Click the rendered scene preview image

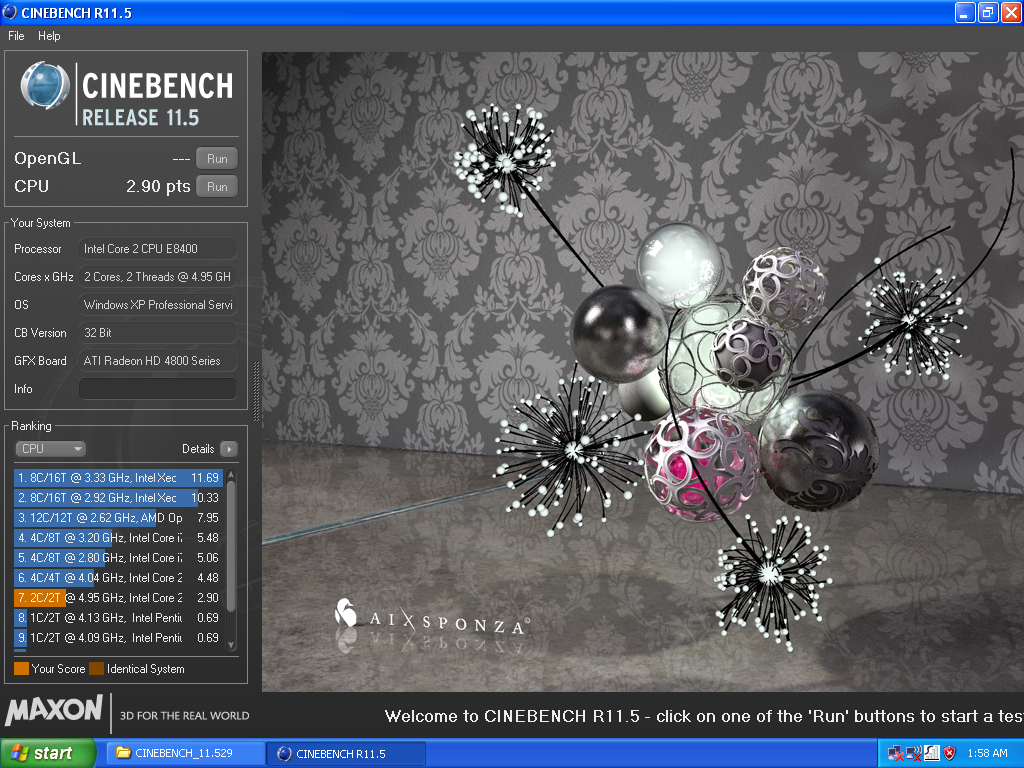[x=643, y=372]
